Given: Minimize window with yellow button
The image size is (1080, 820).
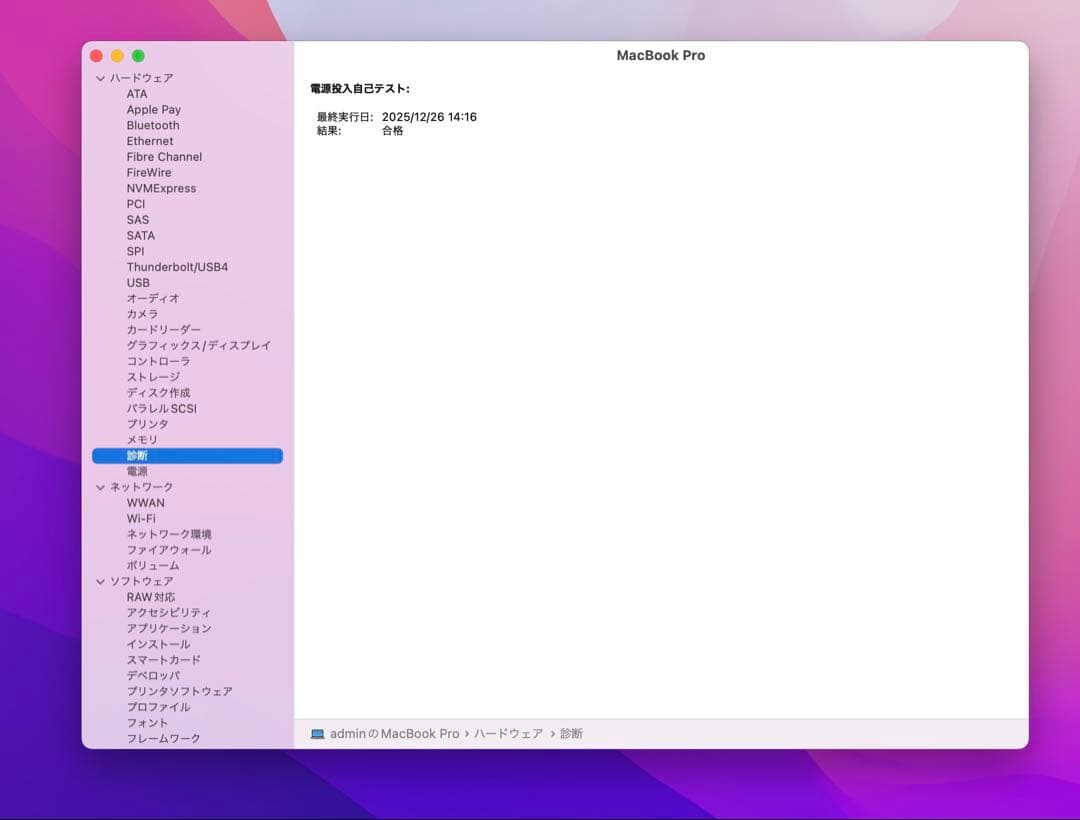Looking at the screenshot, I should (x=117, y=56).
